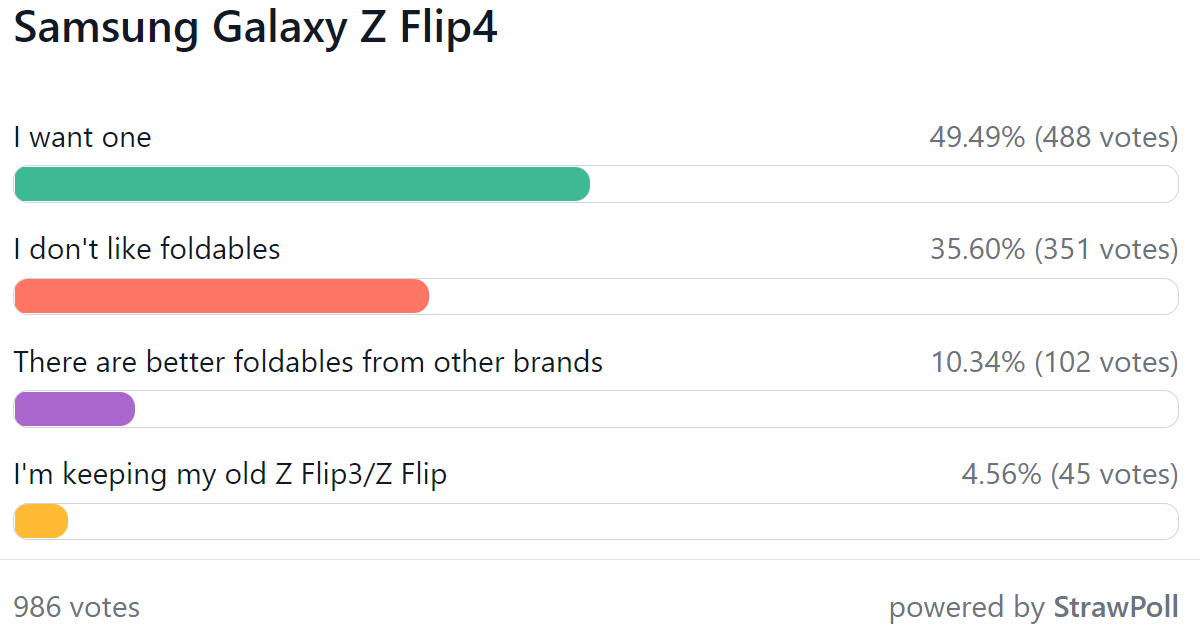Click the purple 'better foldables' progress bar

[x=74, y=409]
